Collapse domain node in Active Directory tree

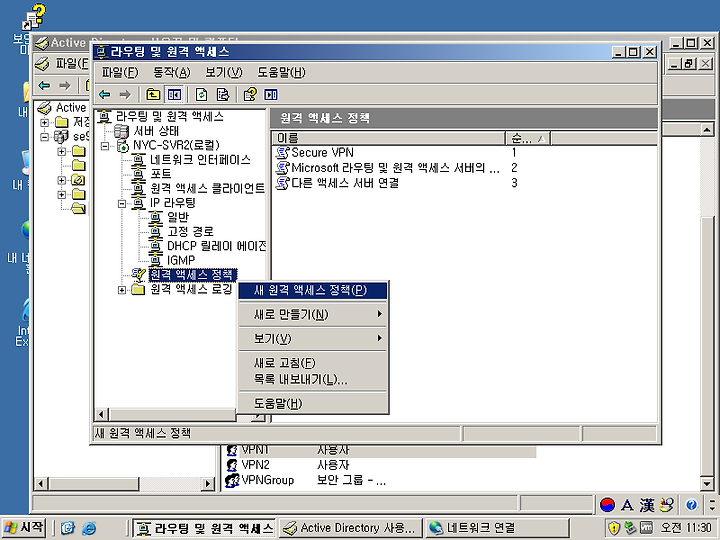tap(45, 137)
